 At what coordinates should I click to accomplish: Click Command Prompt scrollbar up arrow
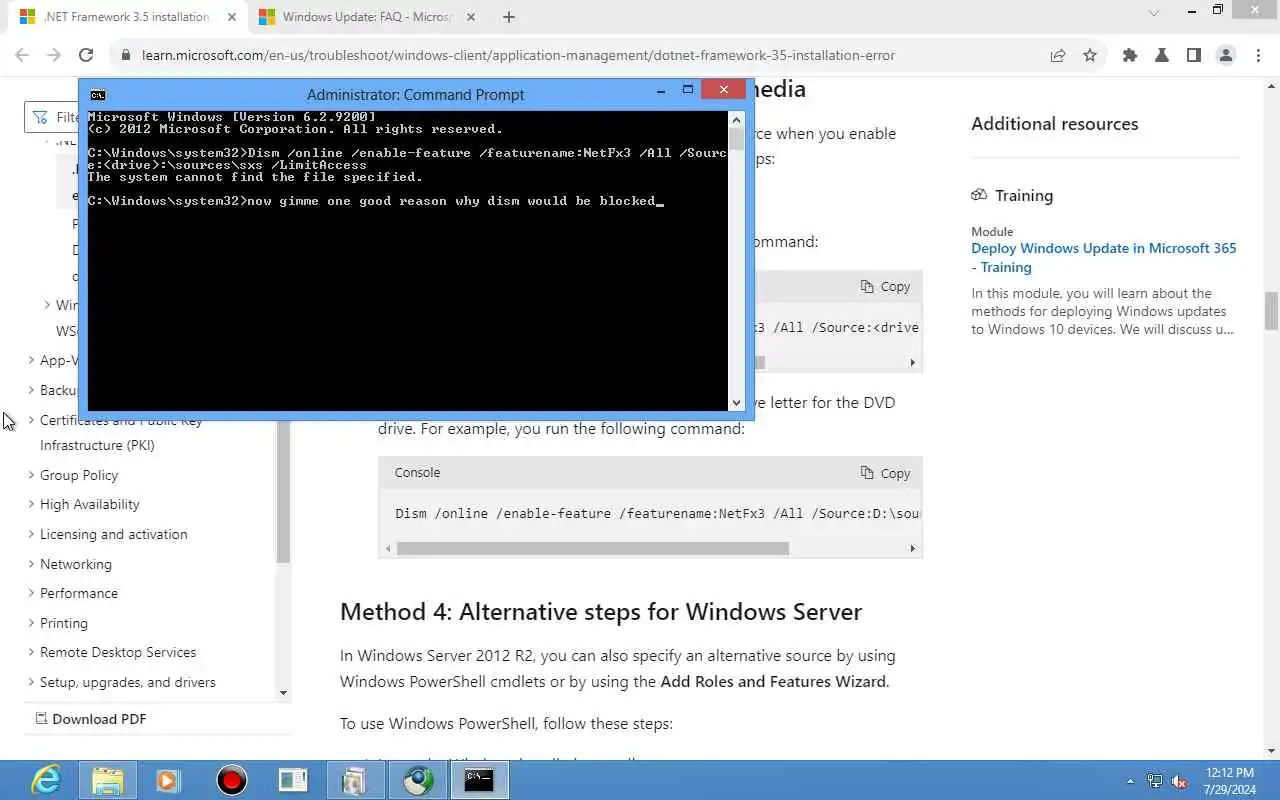(x=737, y=118)
